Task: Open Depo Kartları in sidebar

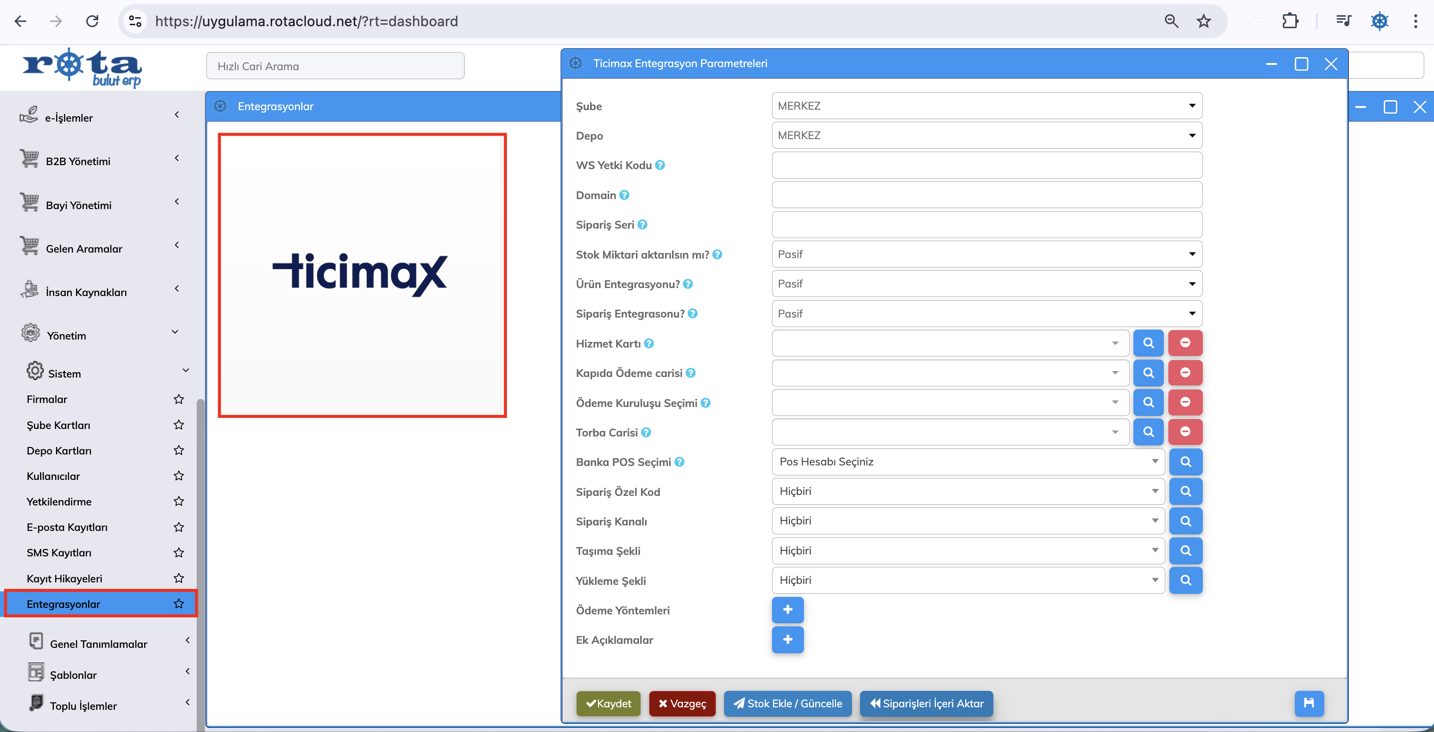Action: (x=59, y=451)
